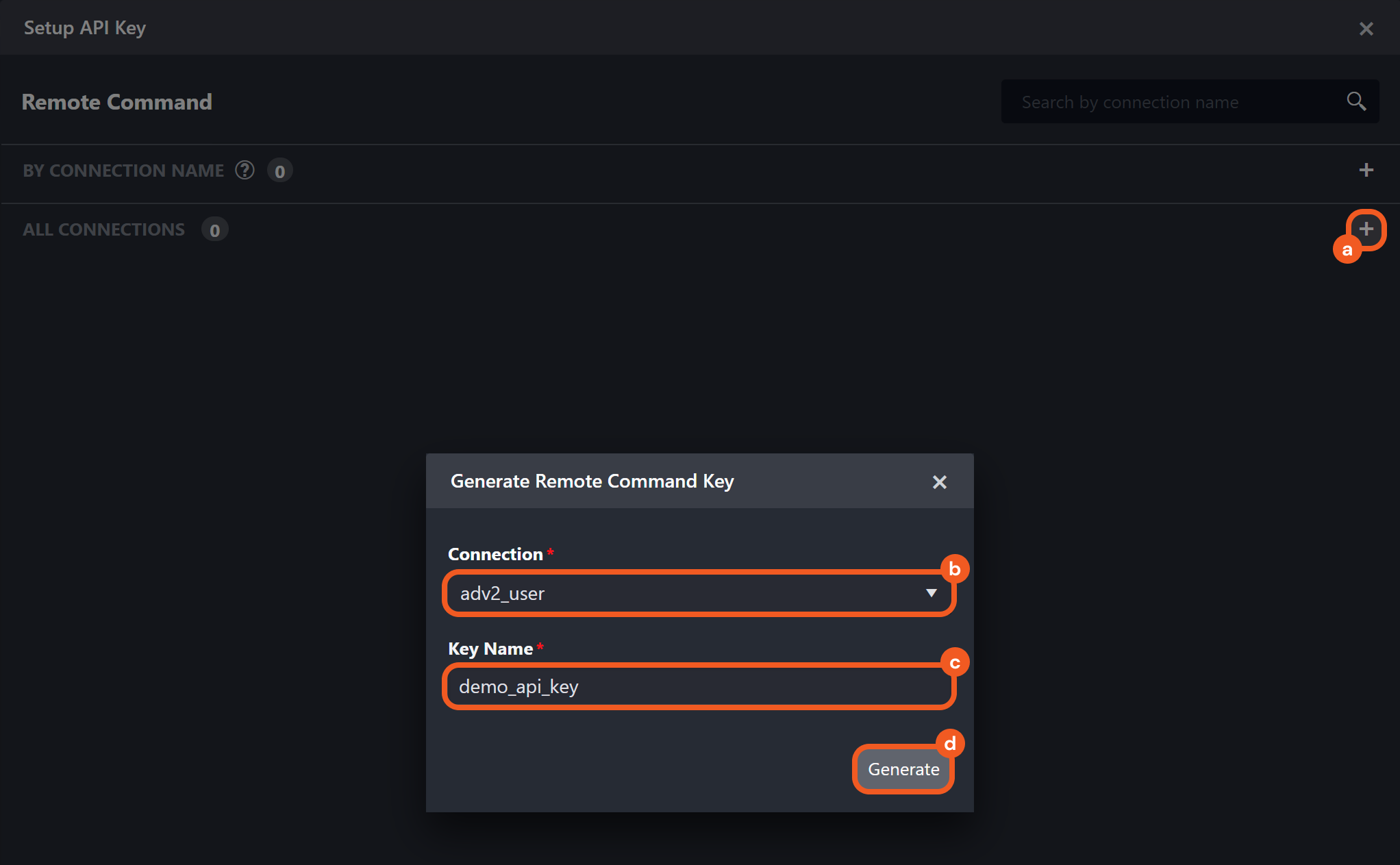Expand the BY CONNECTION NAME section
1400x865 pixels.
(x=123, y=171)
